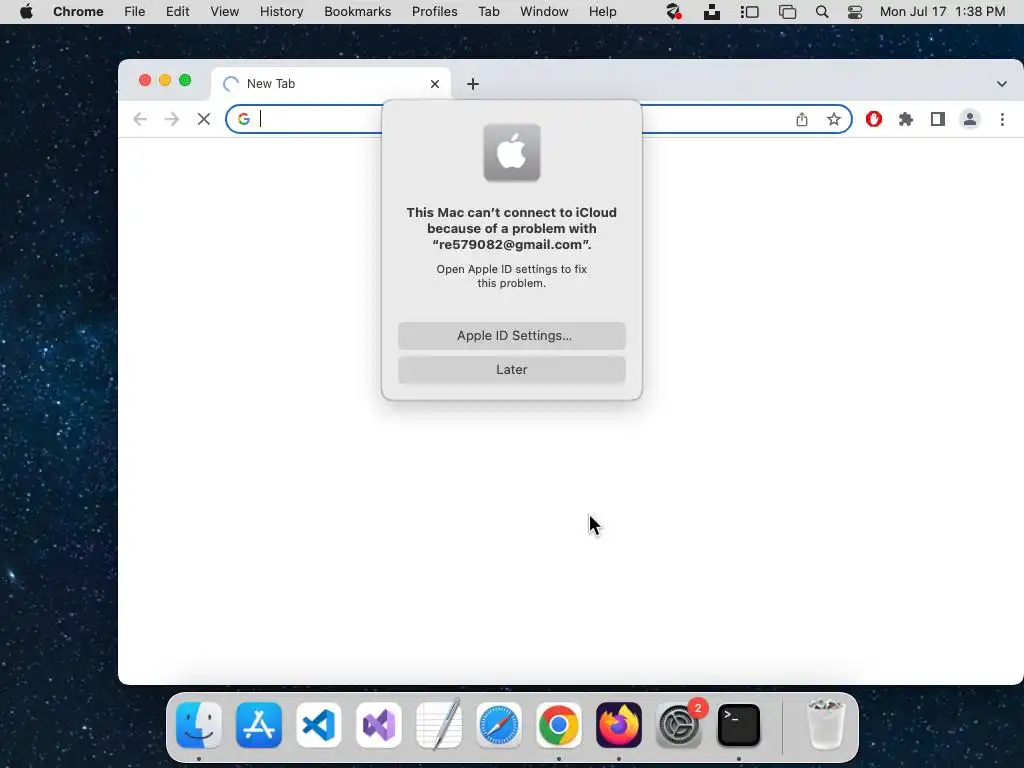Dismiss the iCloud dialog with Later
1024x768 pixels.
[511, 370]
